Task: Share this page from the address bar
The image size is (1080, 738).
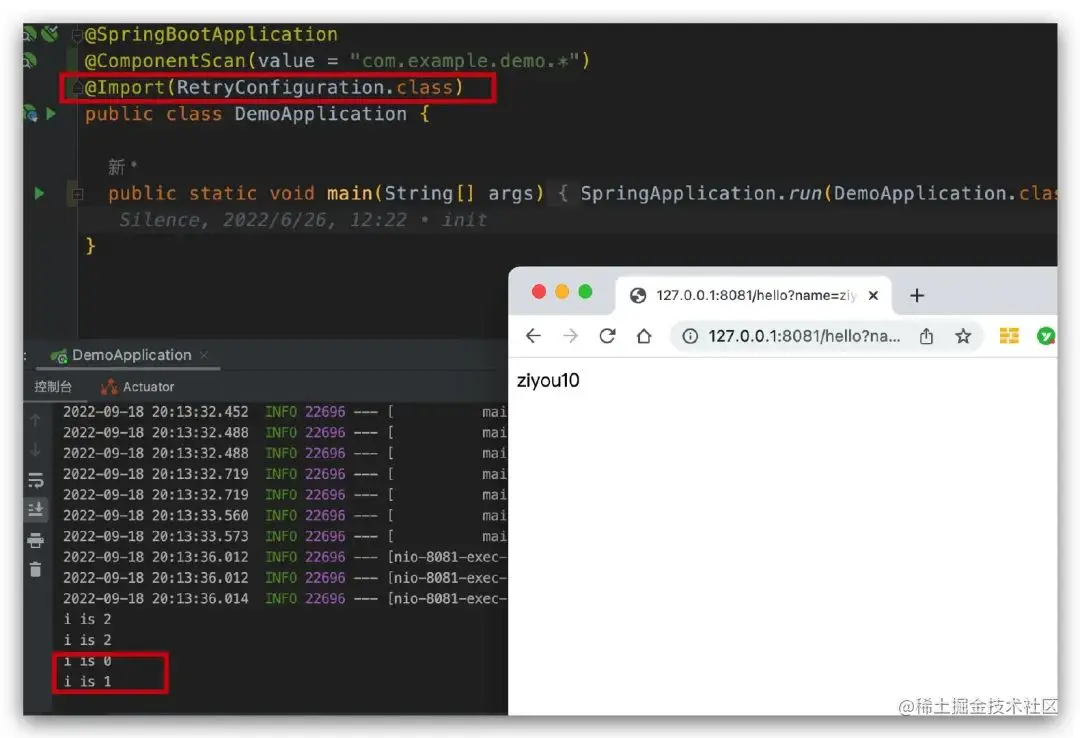Action: point(926,336)
